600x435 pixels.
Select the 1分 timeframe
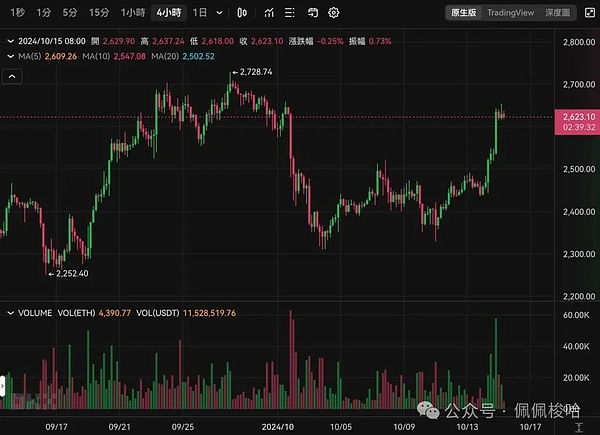tap(44, 13)
